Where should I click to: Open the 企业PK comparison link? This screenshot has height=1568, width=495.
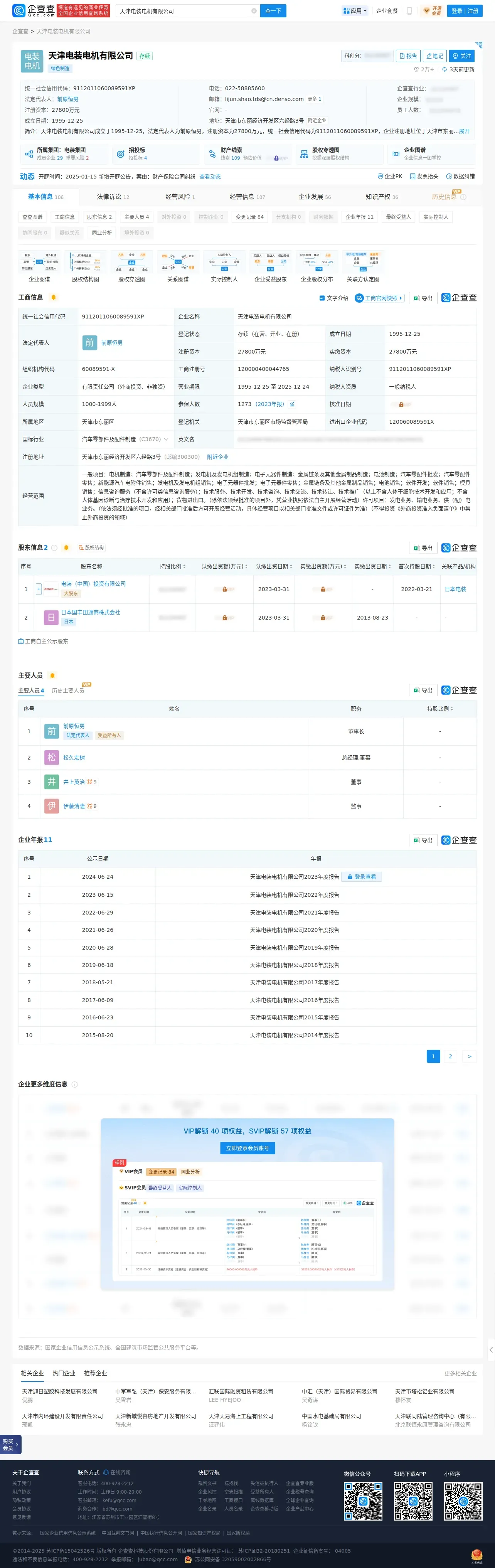pos(390,177)
